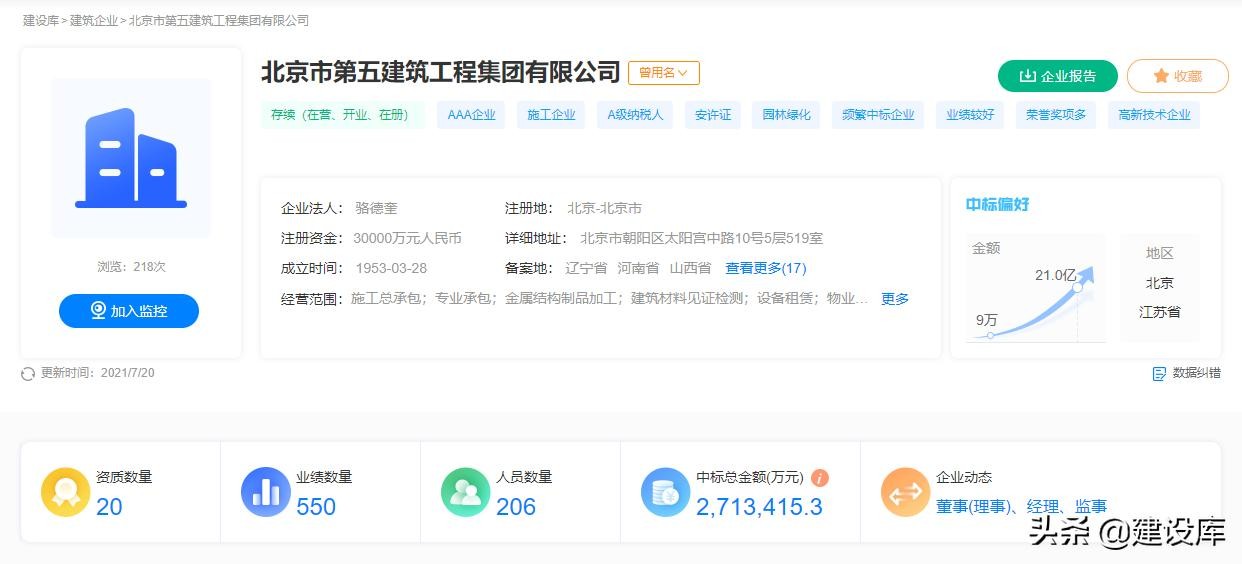Click the 业绩数量 bar chart icon

click(266, 492)
